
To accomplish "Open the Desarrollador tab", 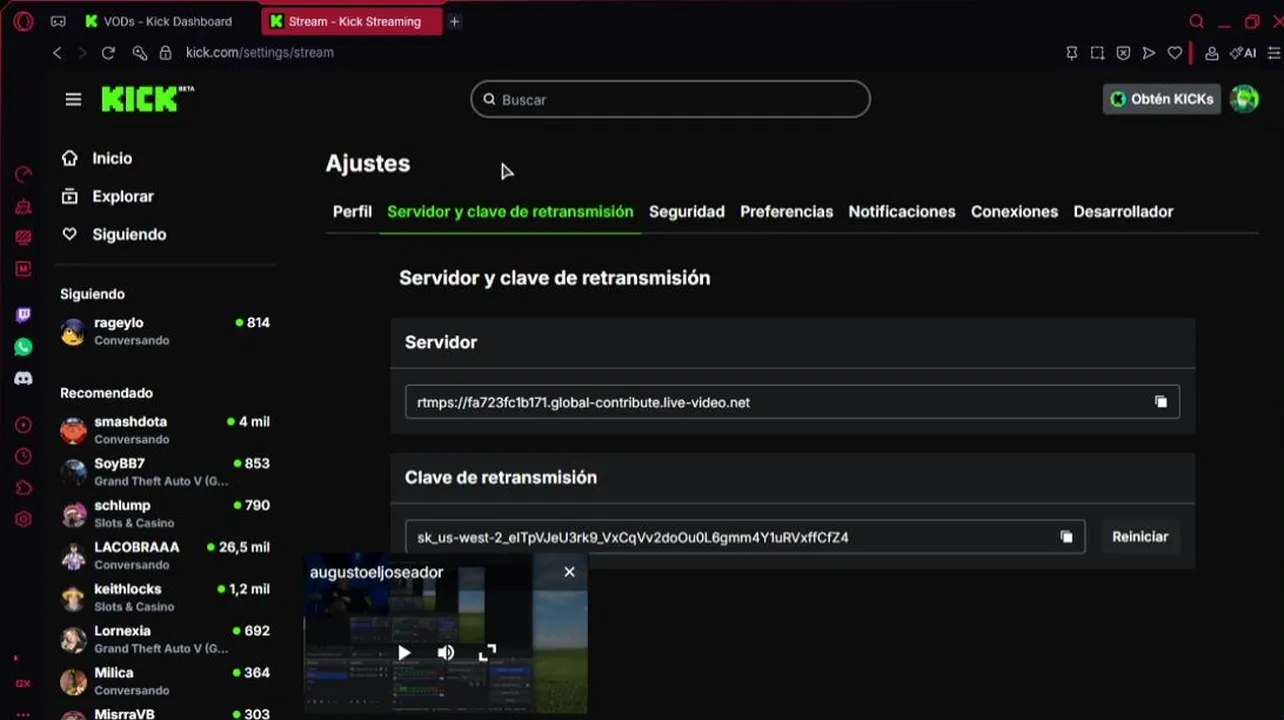I will tap(1123, 212).
